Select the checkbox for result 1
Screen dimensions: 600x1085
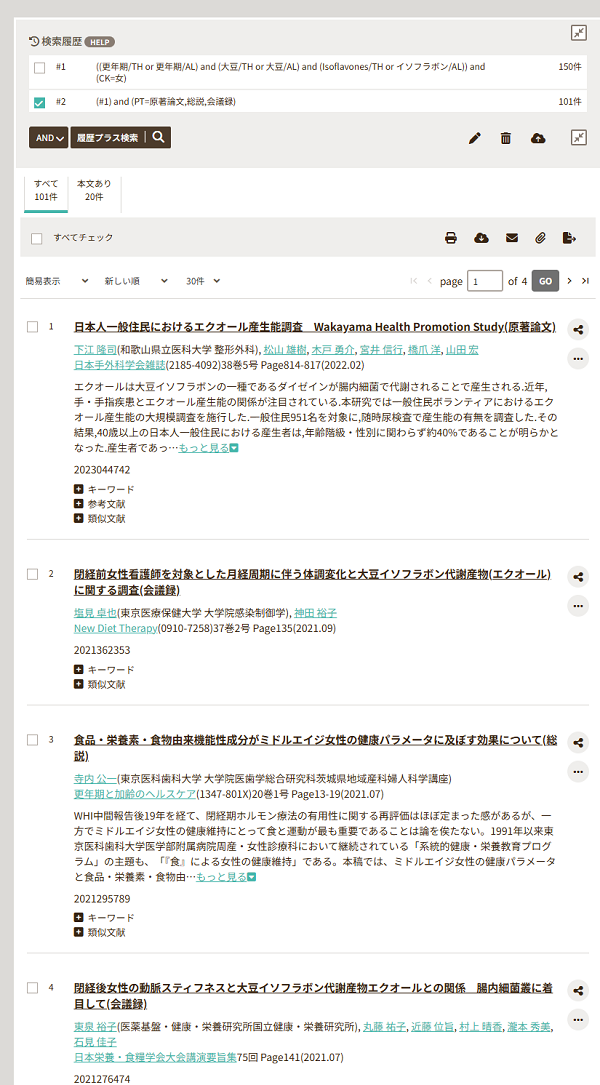(33, 327)
